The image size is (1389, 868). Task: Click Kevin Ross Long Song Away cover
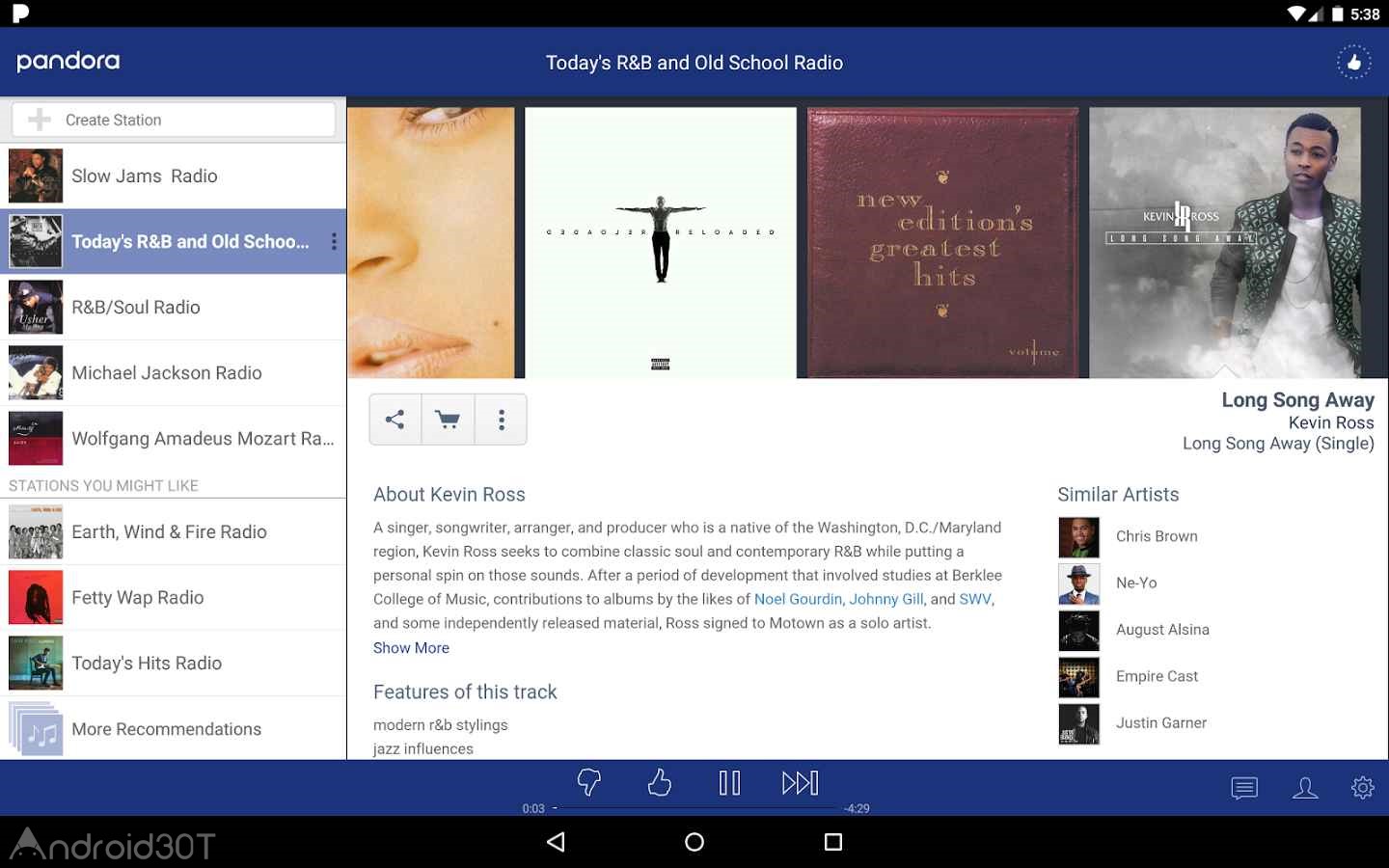pyautogui.click(x=1225, y=242)
